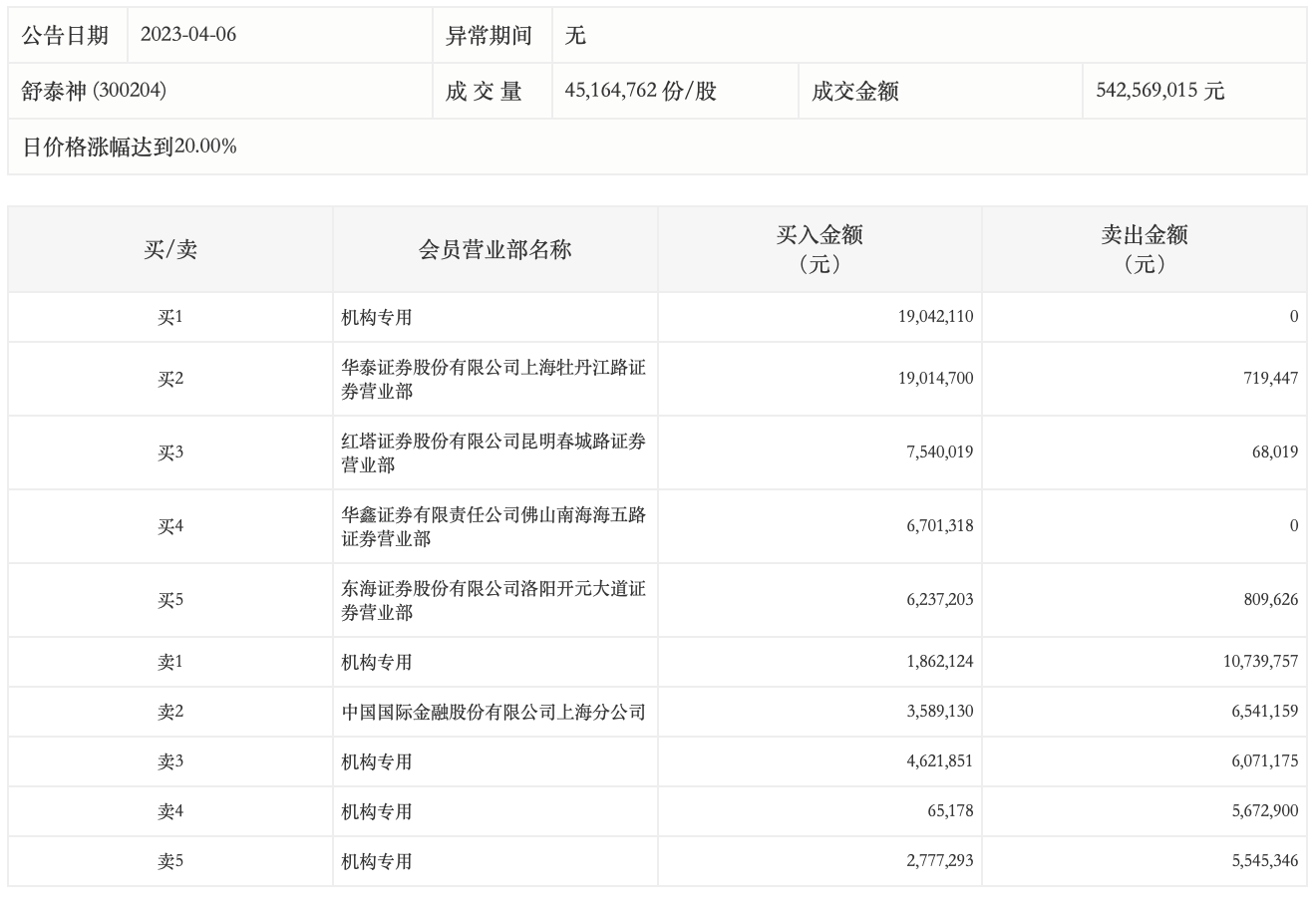Image resolution: width=1316 pixels, height=903 pixels.
Task: Click 机构专用 in the 卖3 row
Action: point(377,761)
